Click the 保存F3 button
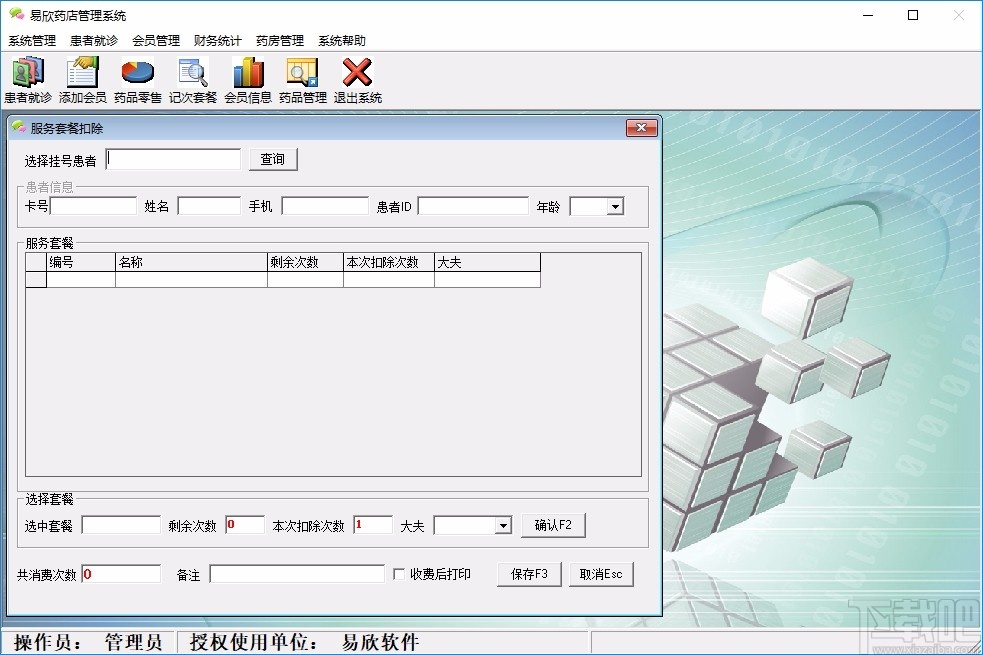983x655 pixels. (x=529, y=573)
